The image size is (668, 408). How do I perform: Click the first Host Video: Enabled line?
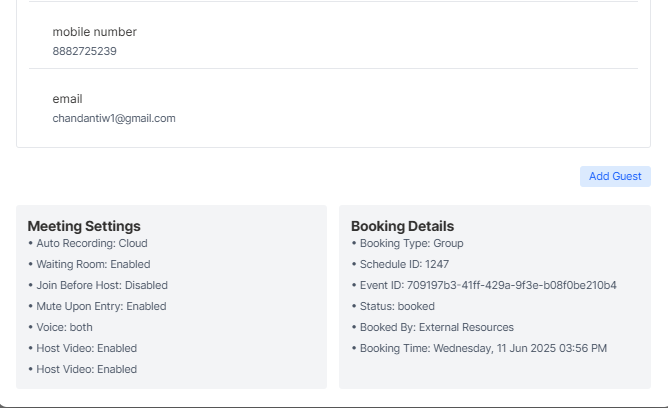[85, 348]
